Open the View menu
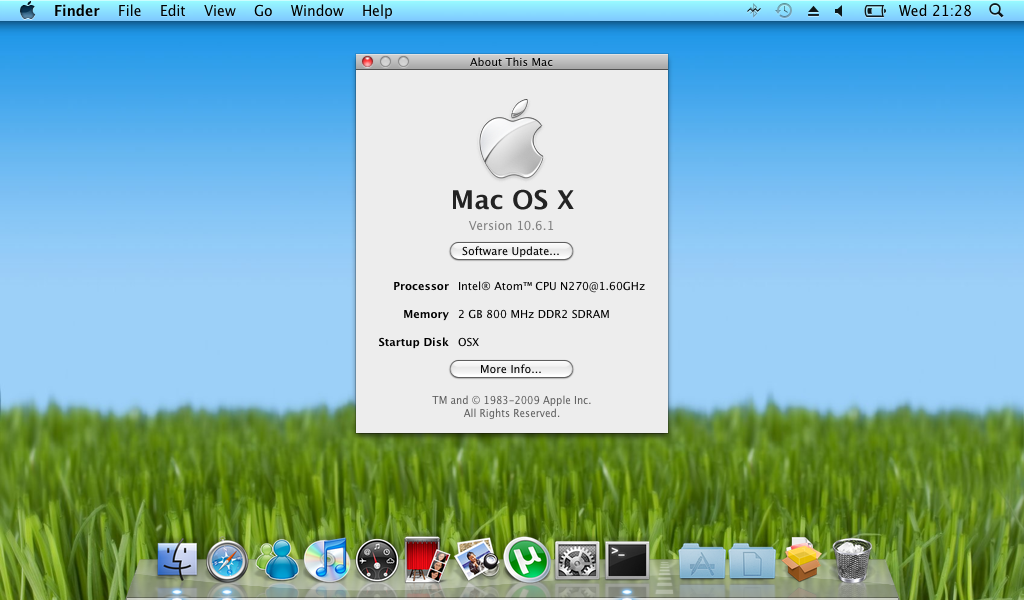1024x600 pixels. [x=219, y=10]
